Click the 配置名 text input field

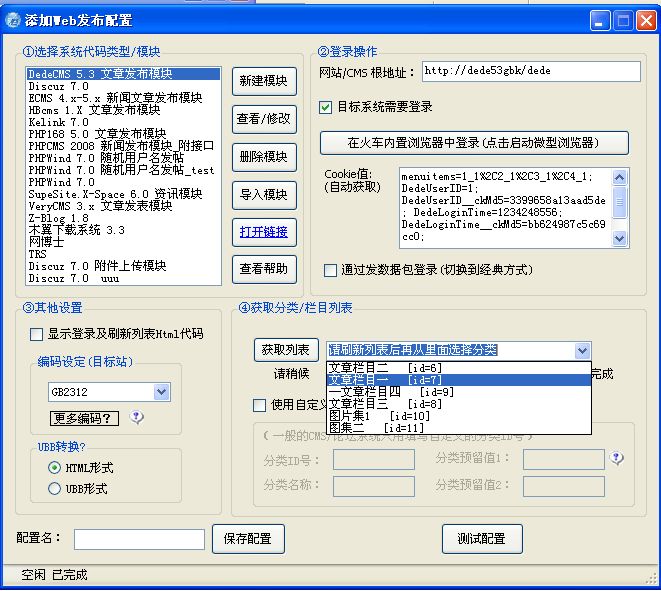coord(139,539)
